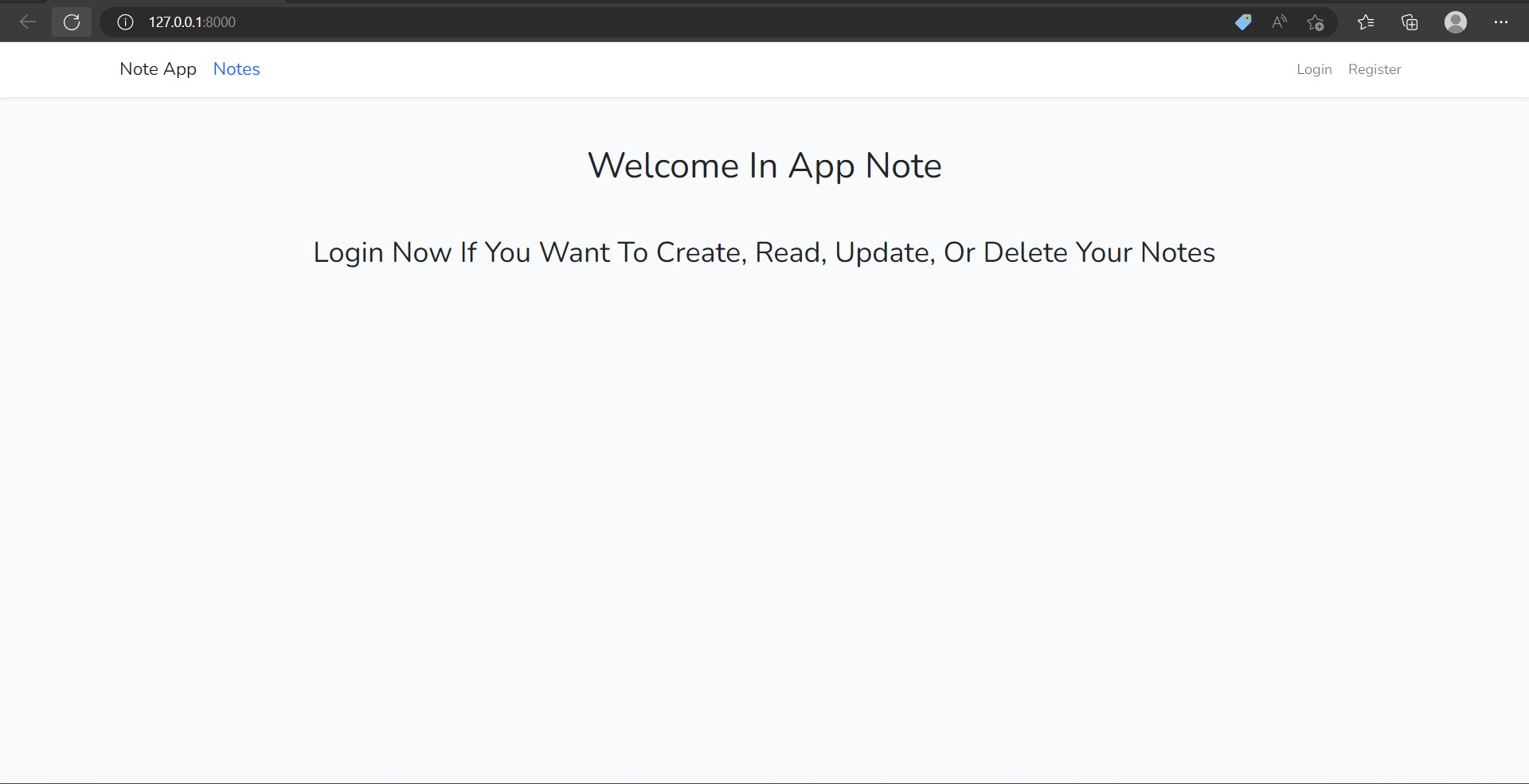Open the Login page
The image size is (1529, 784).
click(x=1313, y=69)
